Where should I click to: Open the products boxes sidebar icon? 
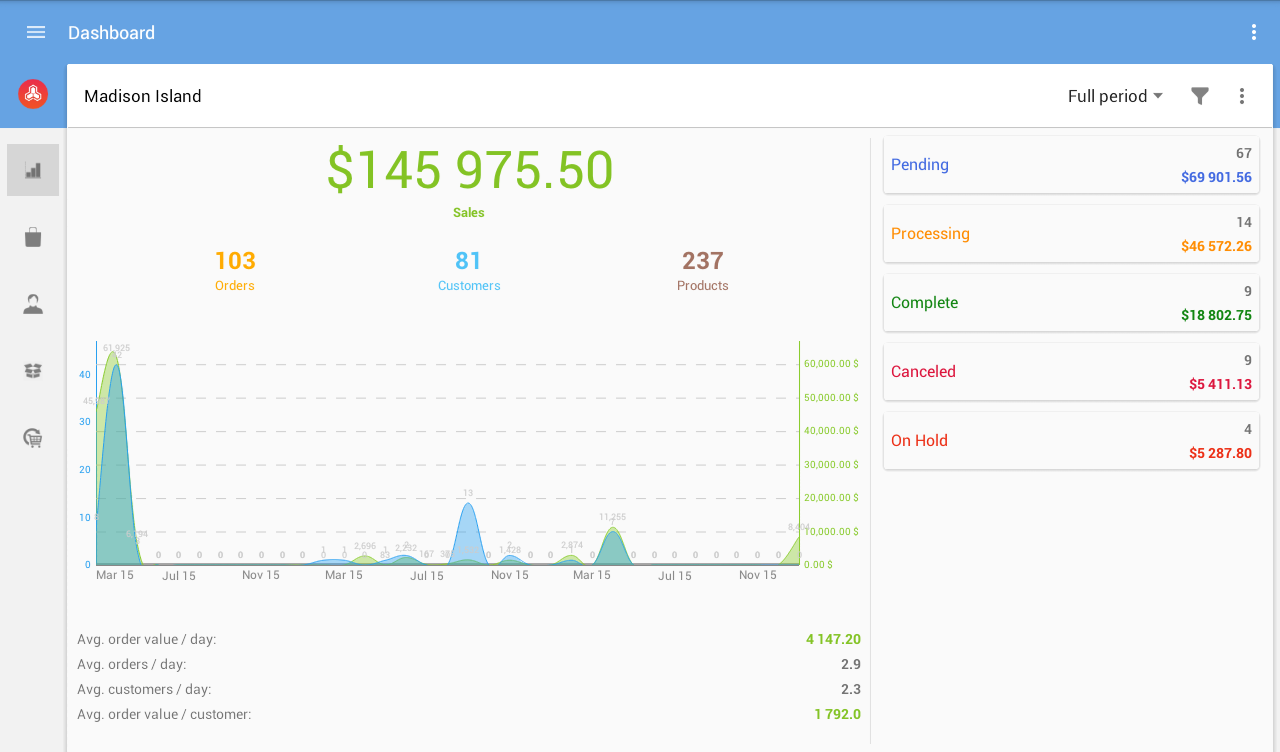[33, 371]
